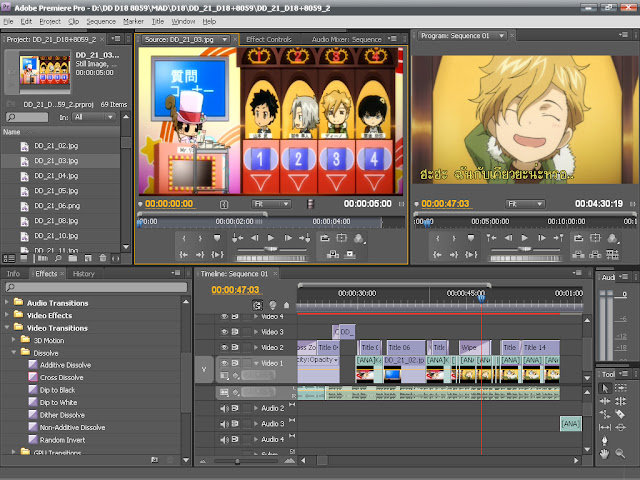
Task: Toggle Snap in the Timeline panel
Action: (x=257, y=305)
